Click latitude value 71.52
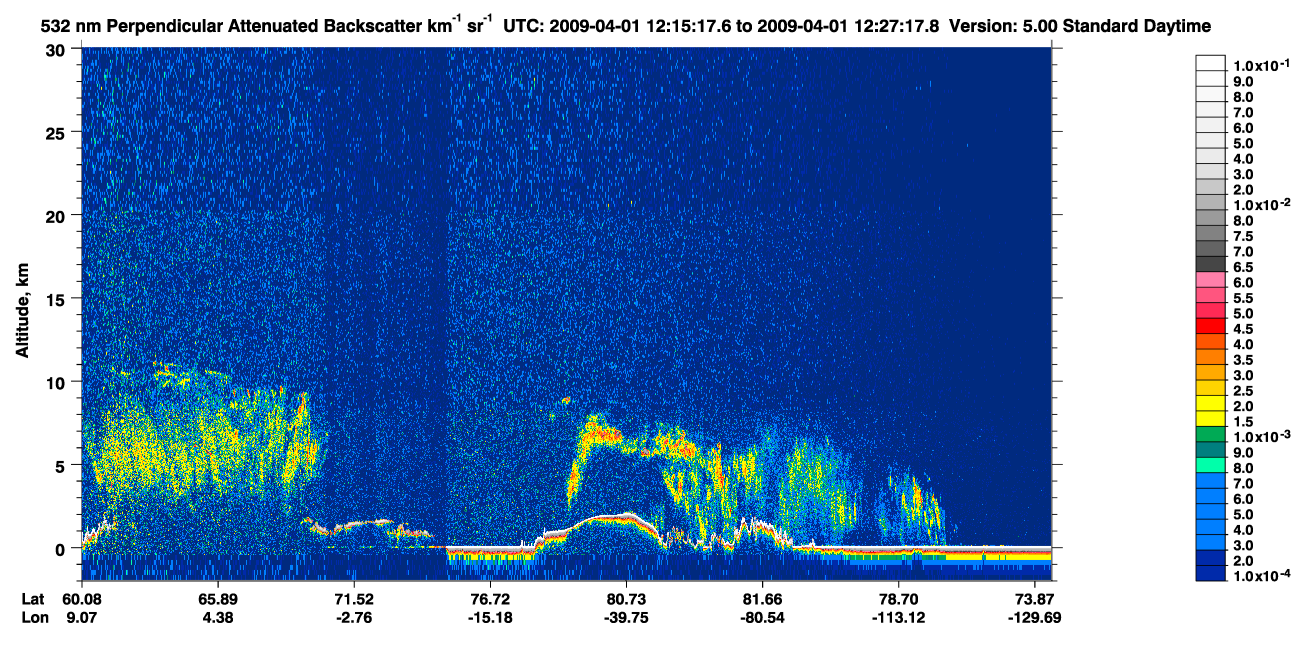This screenshot has width=1300, height=667. tap(354, 598)
